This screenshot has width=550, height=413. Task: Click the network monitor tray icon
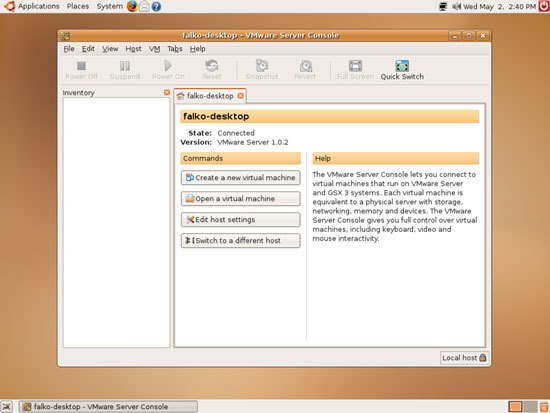click(443, 6)
